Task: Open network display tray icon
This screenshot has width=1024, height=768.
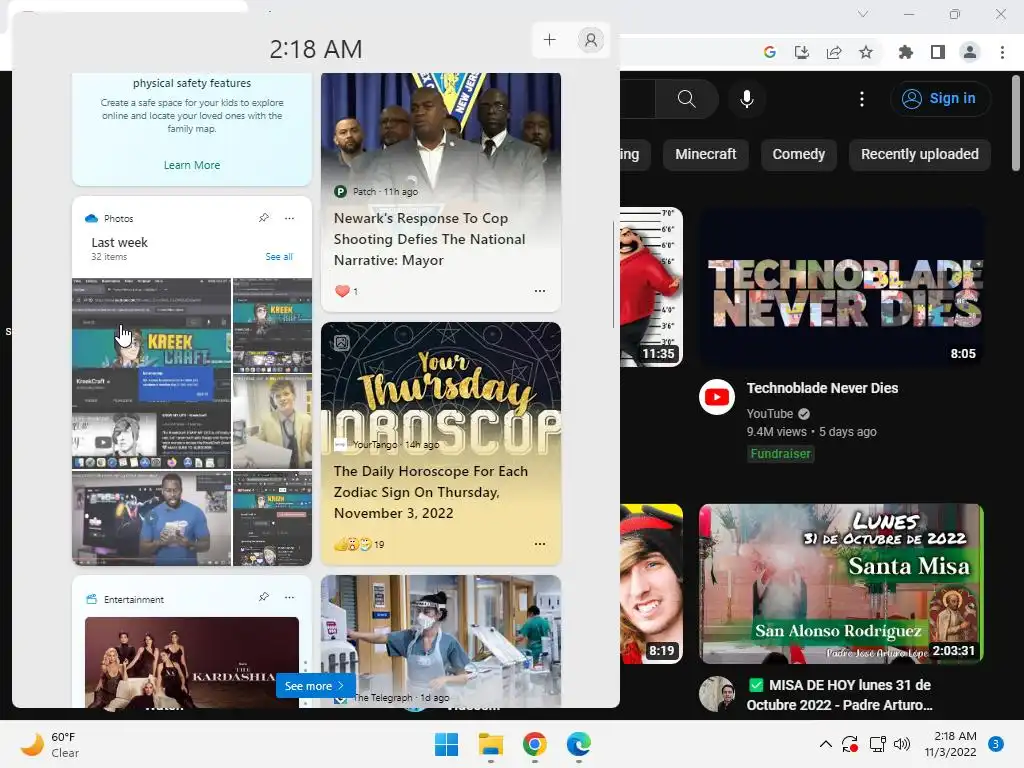Action: (x=877, y=744)
